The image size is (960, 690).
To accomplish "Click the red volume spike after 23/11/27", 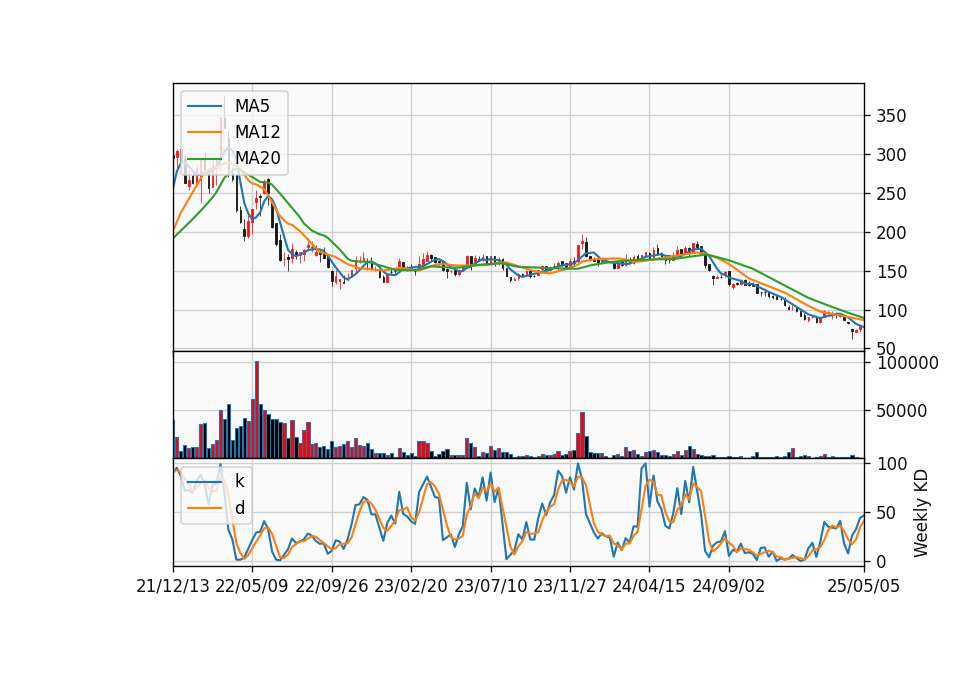I will tap(582, 435).
